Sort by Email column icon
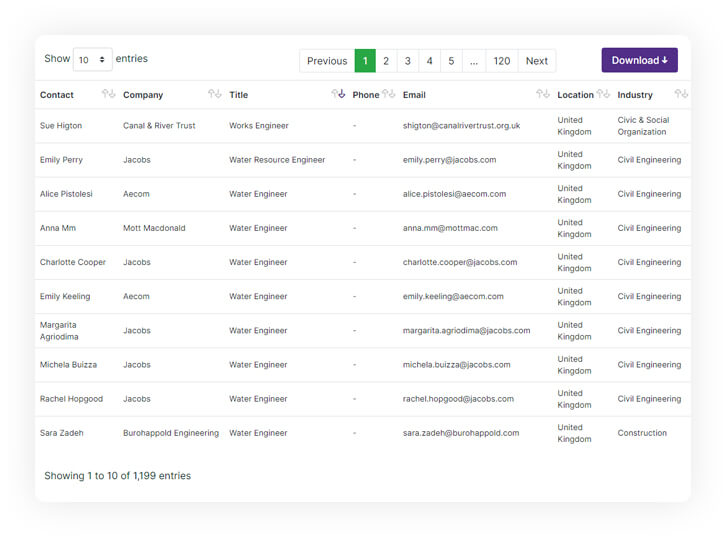Image resolution: width=725 pixels, height=537 pixels. tap(543, 94)
